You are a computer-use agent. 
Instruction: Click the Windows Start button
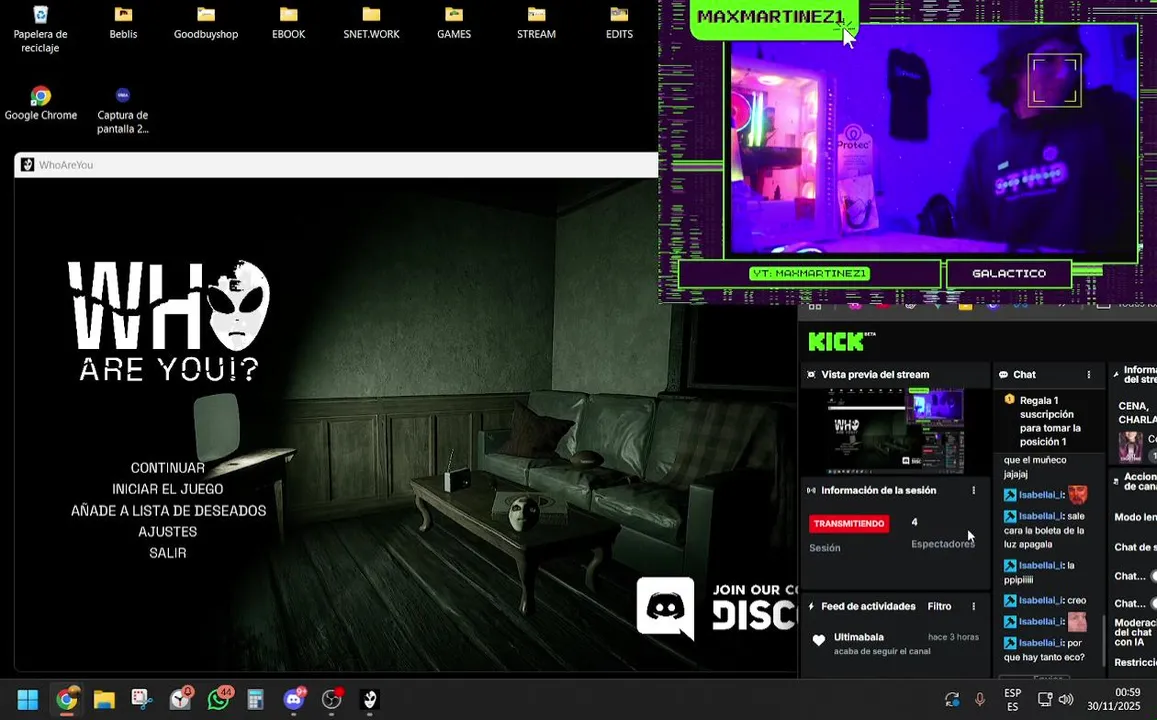[27, 699]
